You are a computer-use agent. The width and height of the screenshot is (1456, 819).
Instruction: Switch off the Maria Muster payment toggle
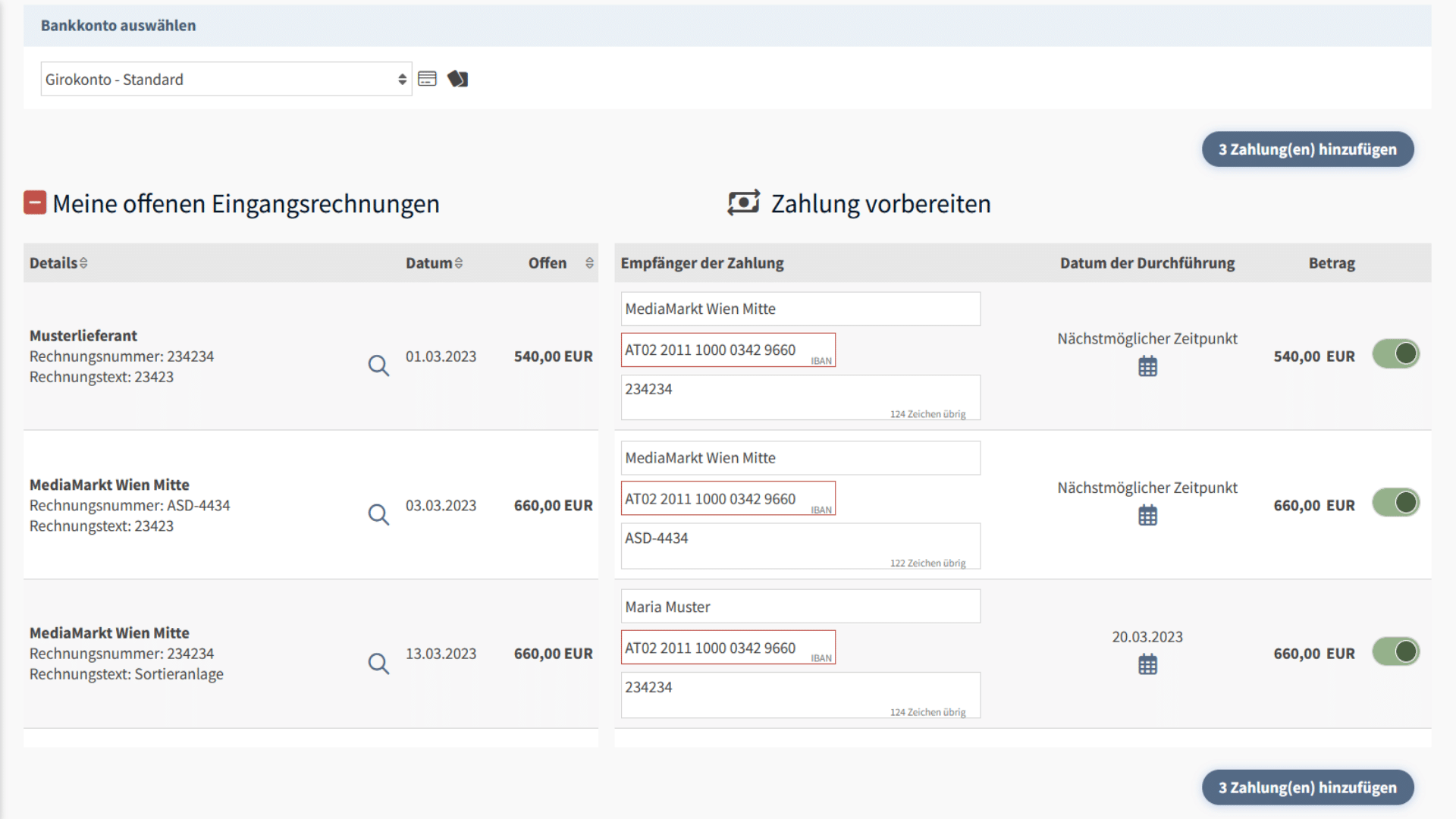coord(1395,651)
